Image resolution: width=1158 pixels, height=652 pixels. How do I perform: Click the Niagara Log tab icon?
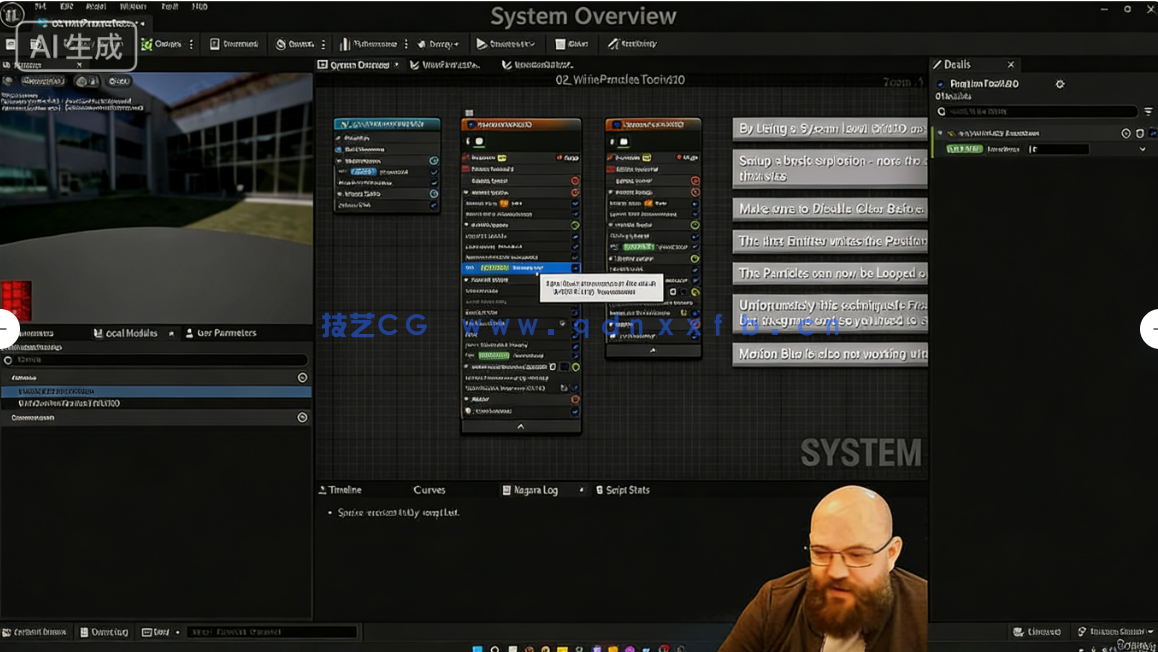coord(506,490)
